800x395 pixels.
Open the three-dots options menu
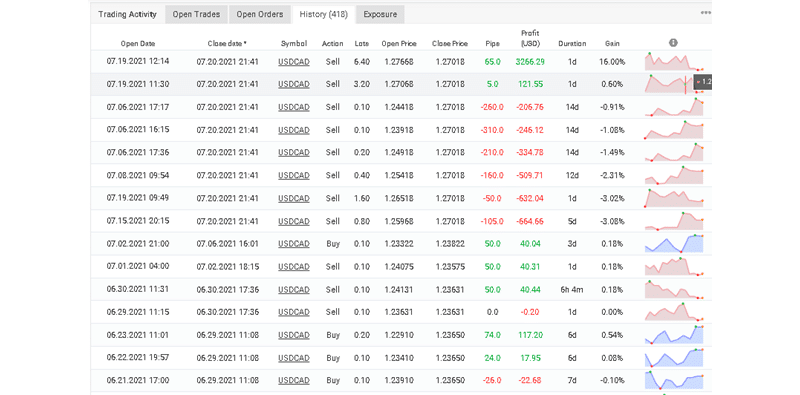tap(706, 13)
